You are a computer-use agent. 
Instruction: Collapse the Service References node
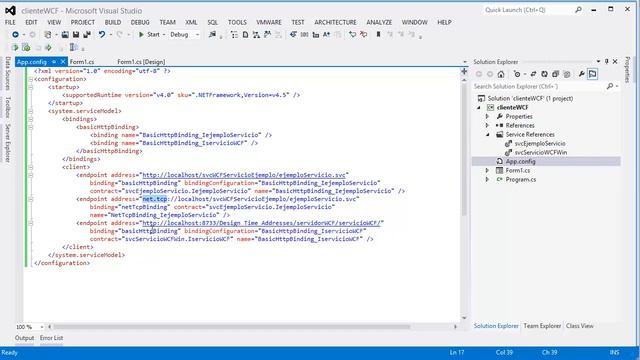click(487, 134)
